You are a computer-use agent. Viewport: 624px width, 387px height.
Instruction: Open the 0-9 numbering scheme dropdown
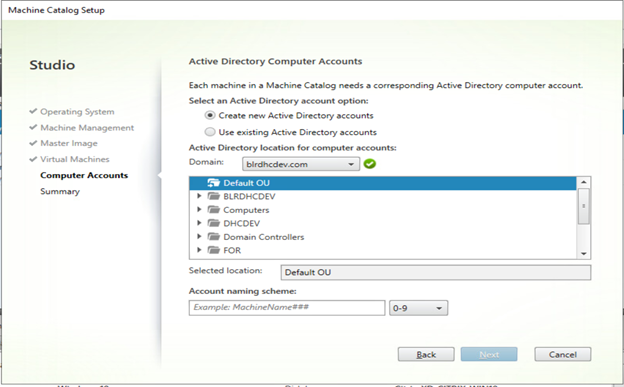pyautogui.click(x=418, y=308)
